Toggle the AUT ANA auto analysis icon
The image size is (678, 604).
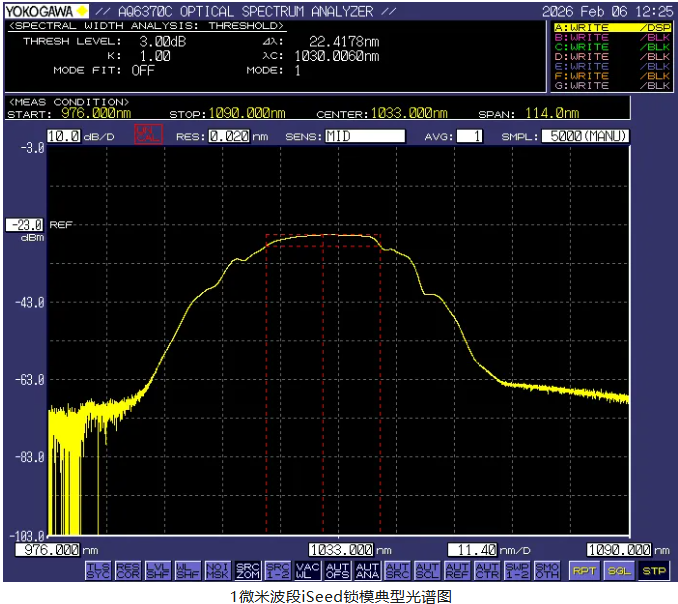click(368, 570)
